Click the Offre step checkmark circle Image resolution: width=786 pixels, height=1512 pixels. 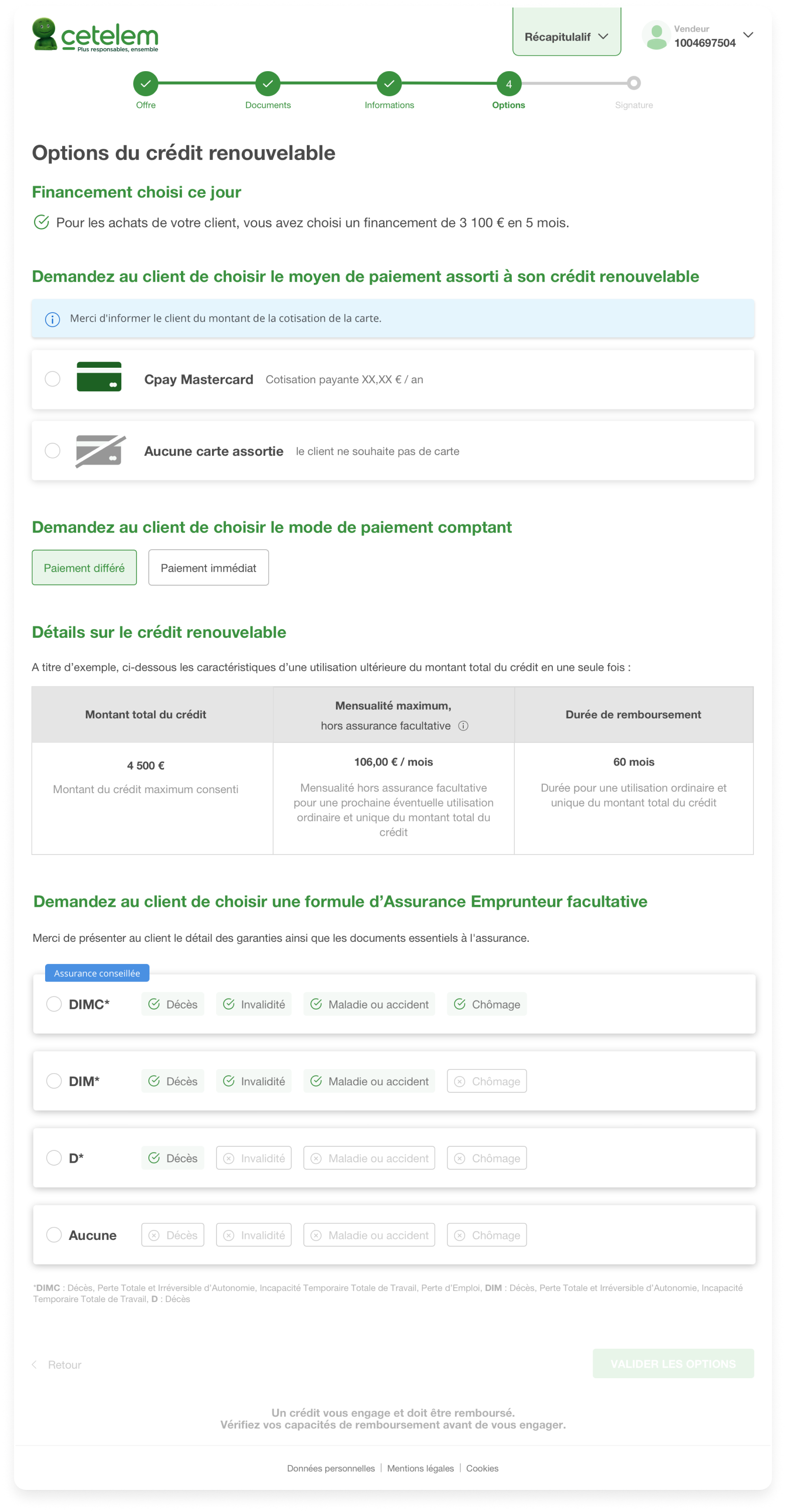pos(146,83)
